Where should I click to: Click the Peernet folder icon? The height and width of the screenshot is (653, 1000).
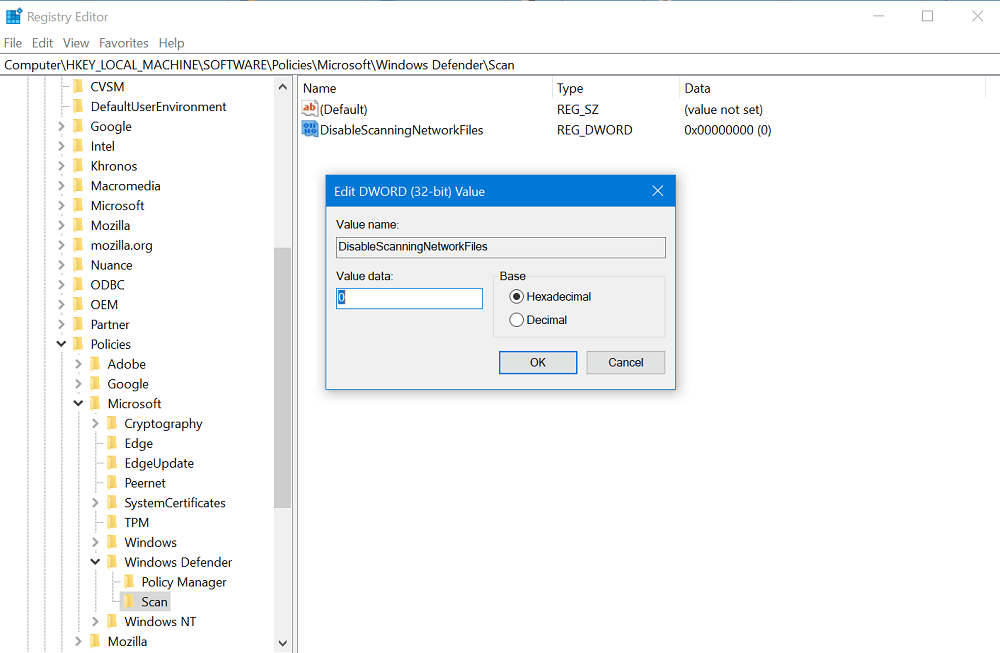tap(112, 483)
